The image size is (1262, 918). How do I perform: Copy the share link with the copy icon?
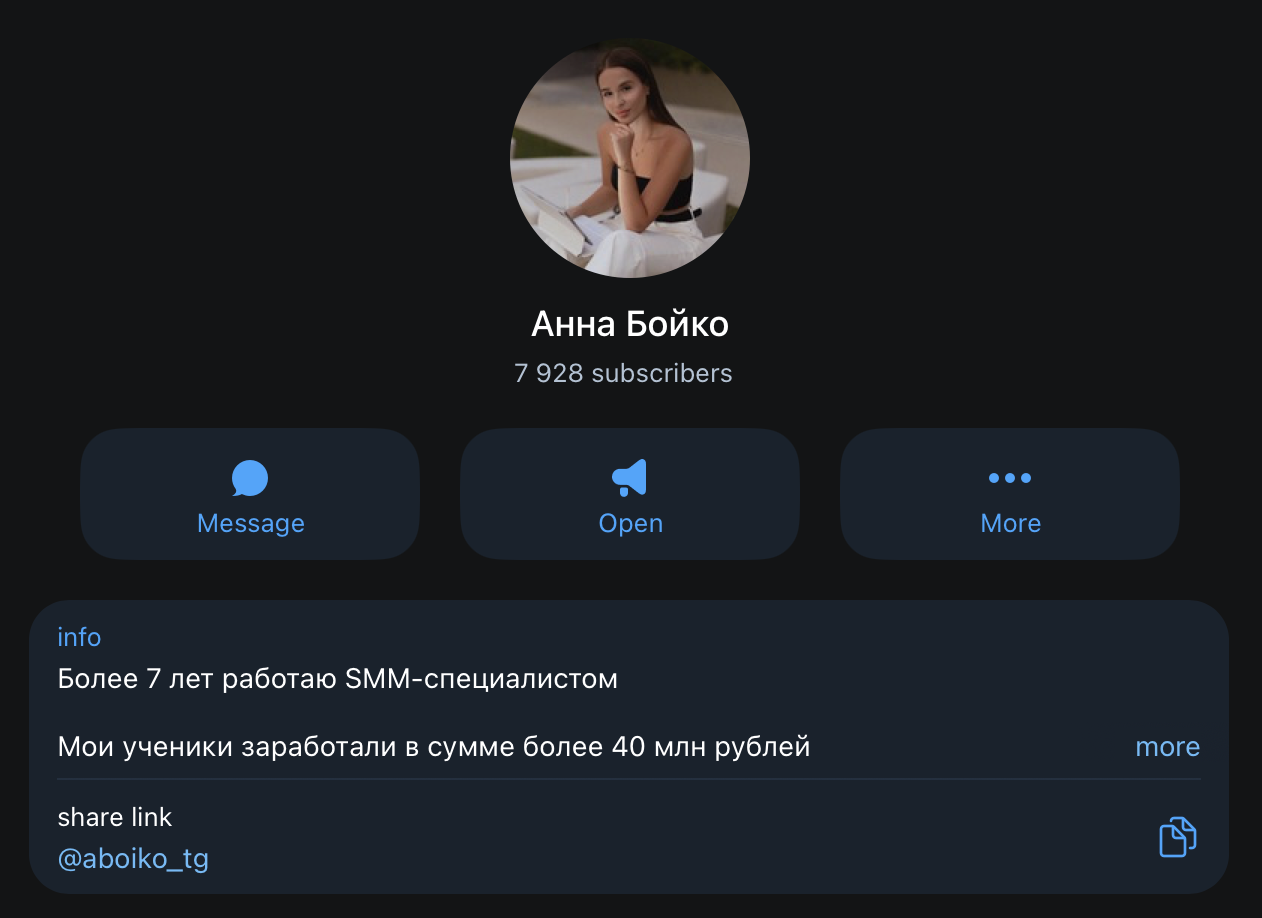pos(1177,837)
